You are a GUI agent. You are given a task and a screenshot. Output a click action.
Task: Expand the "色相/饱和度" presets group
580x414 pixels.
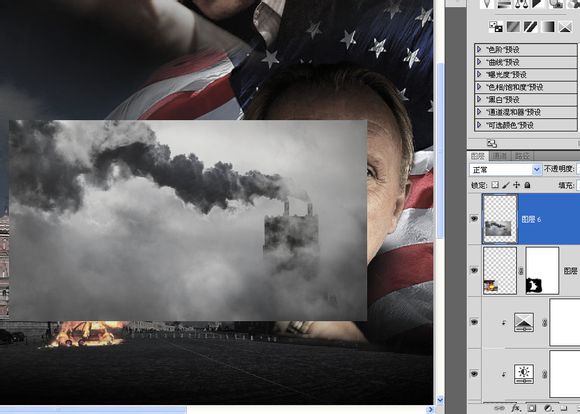(x=479, y=87)
